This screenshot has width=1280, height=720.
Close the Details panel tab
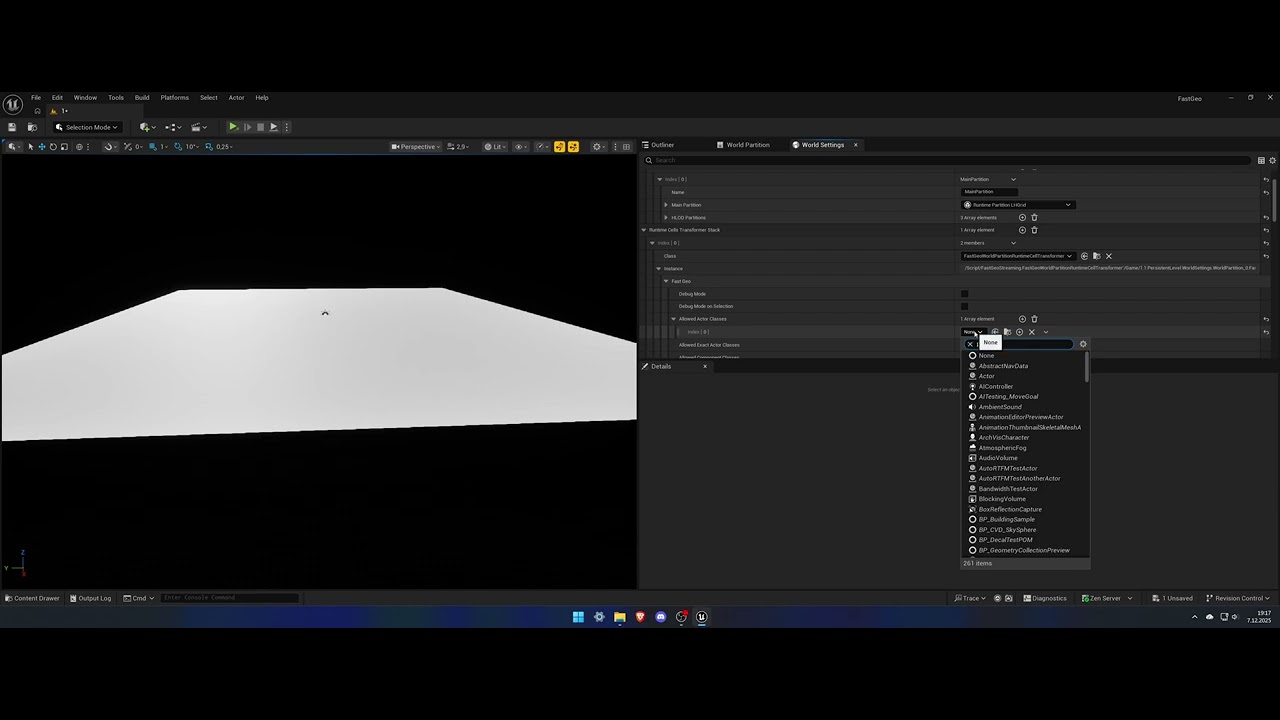(704, 366)
